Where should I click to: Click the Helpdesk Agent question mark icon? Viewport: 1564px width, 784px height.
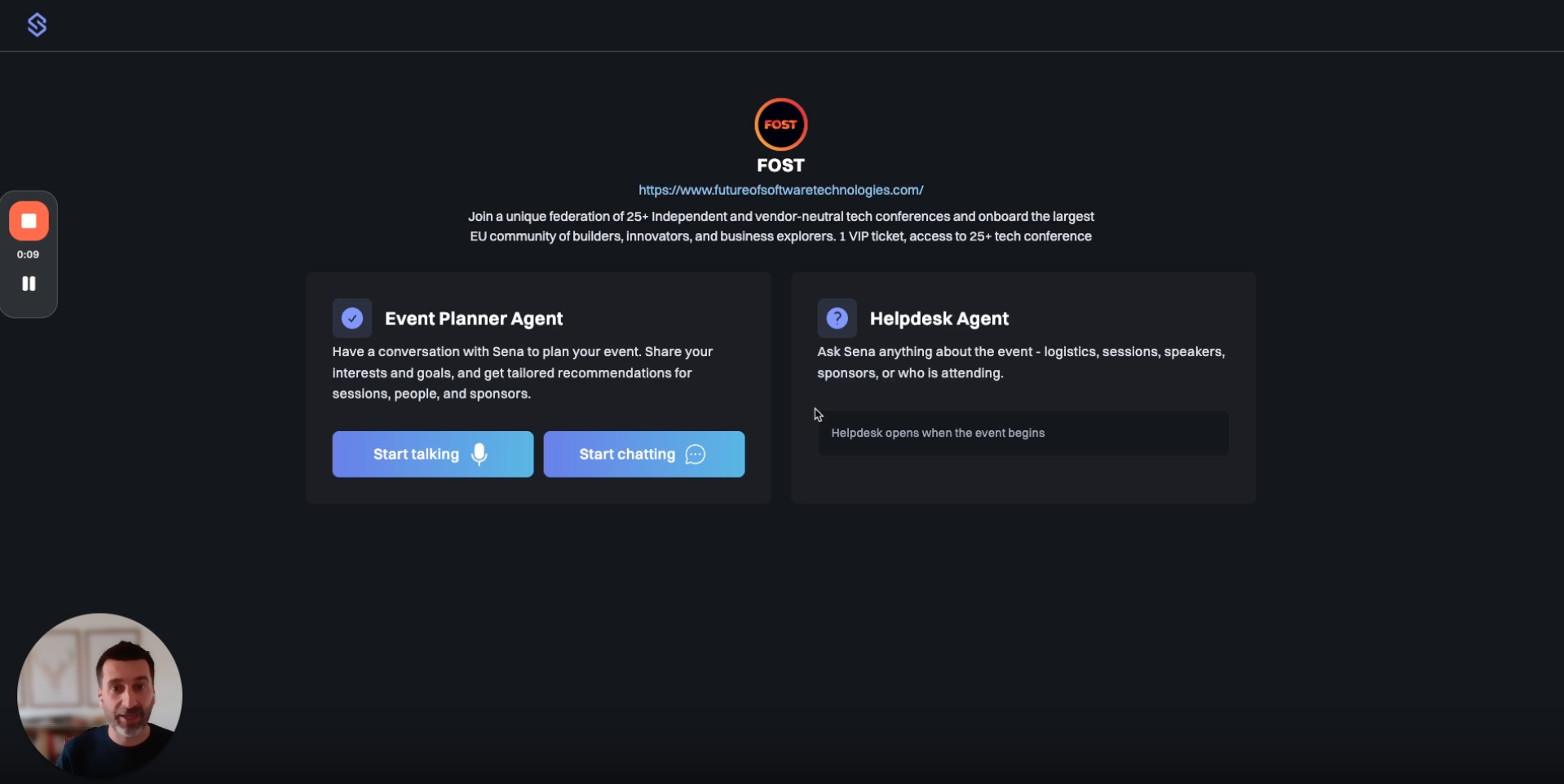(837, 319)
